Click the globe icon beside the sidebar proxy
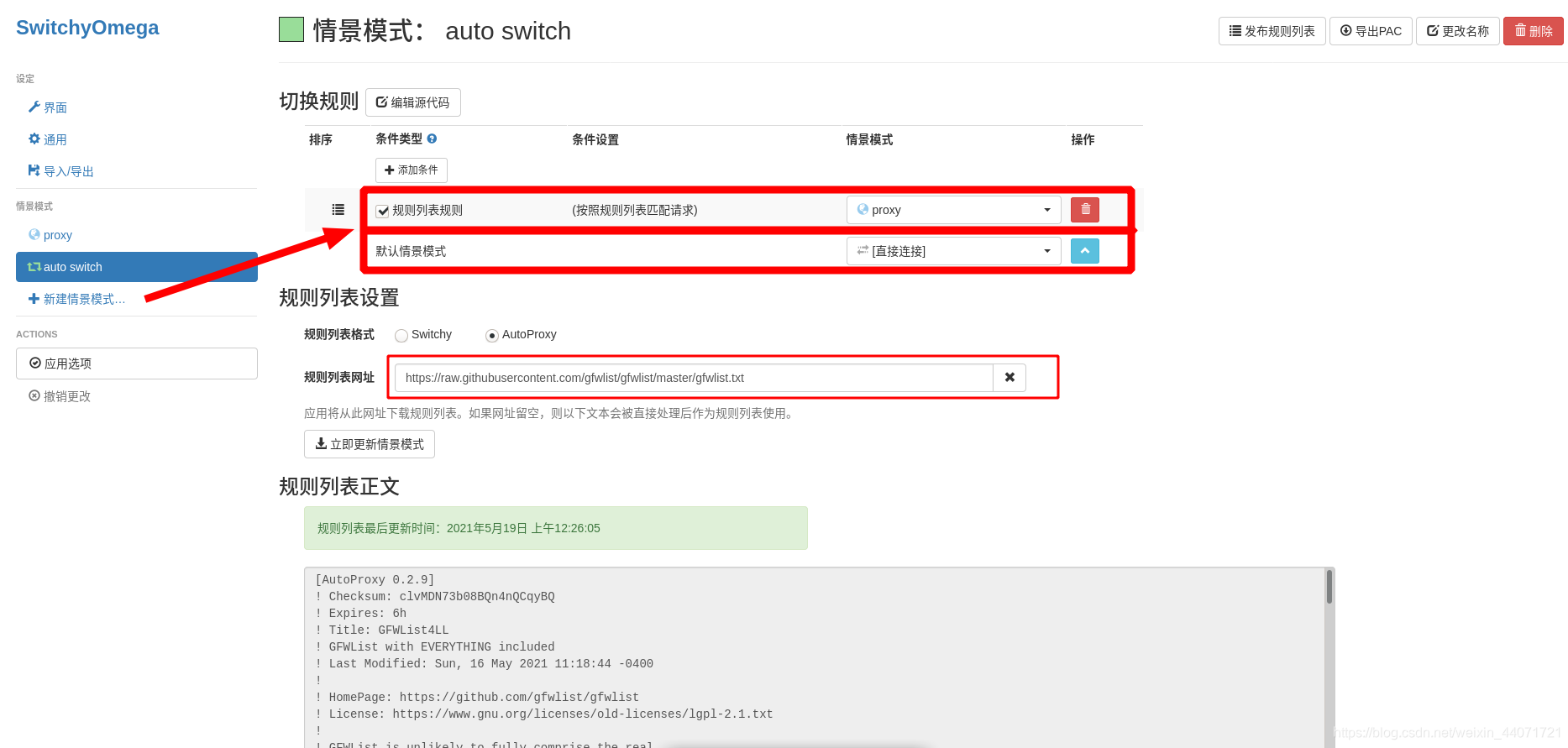1568x748 pixels. tap(34, 234)
